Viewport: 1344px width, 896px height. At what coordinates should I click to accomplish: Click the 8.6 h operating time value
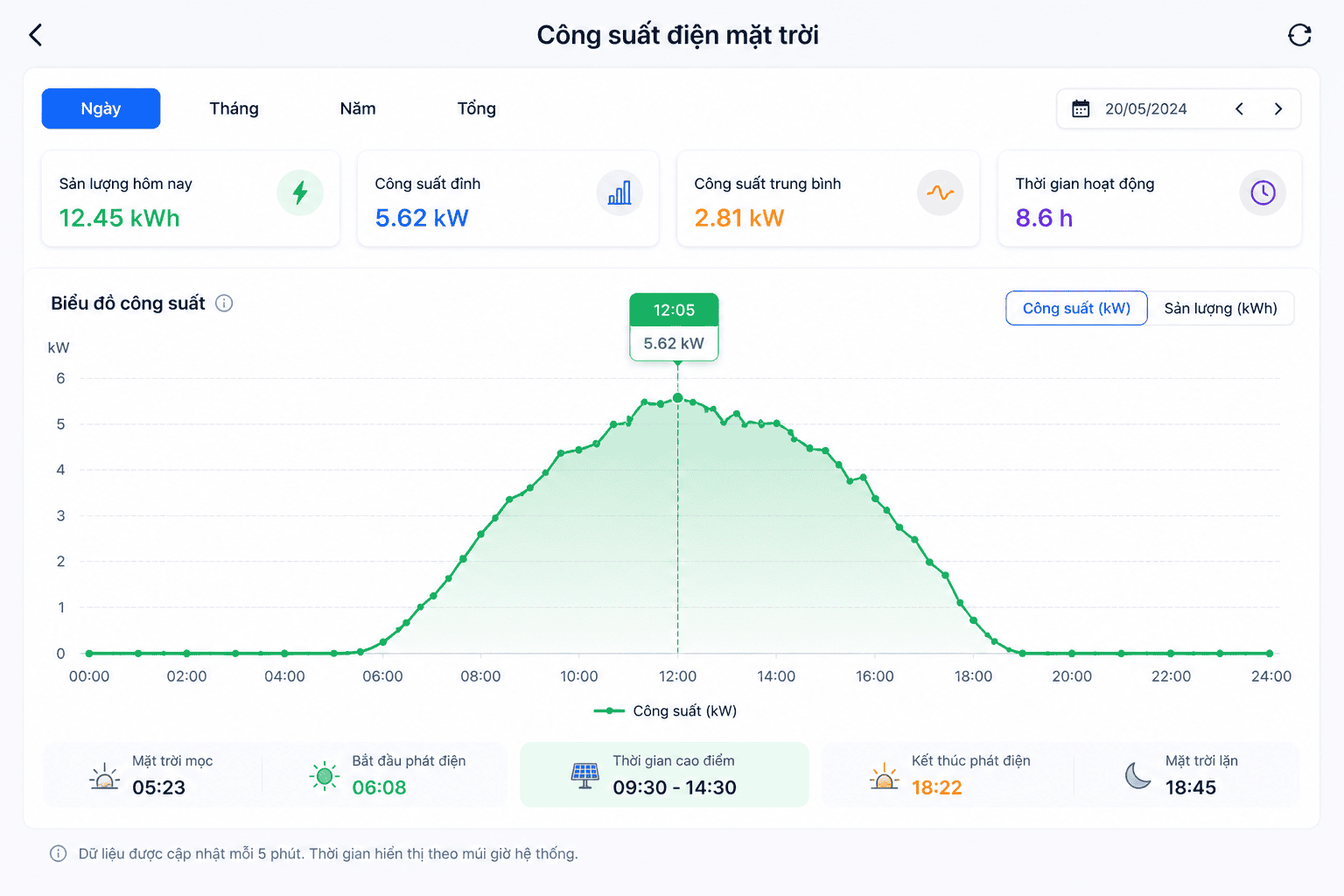pos(1044,218)
